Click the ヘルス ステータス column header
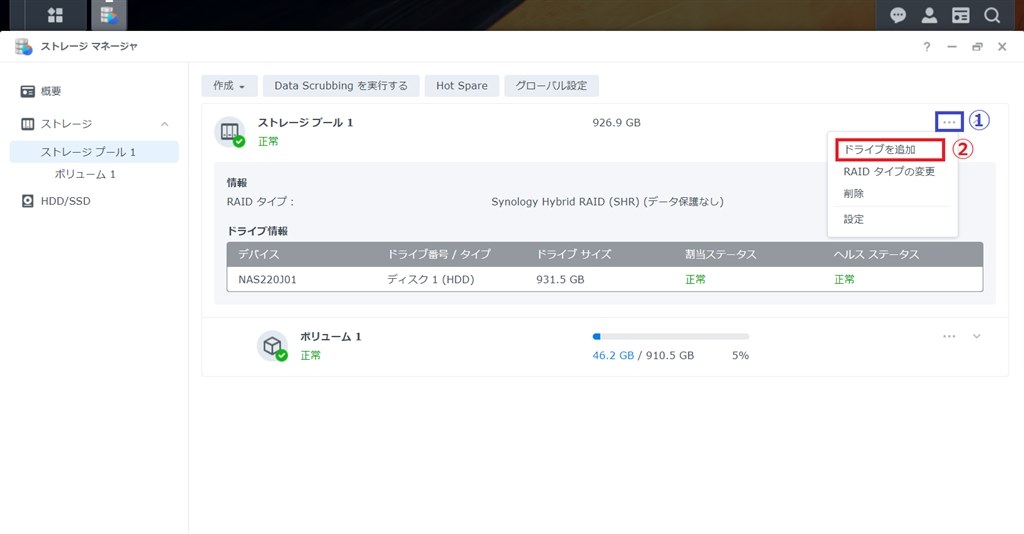Image resolution: width=1024 pixels, height=534 pixels. tap(876, 255)
